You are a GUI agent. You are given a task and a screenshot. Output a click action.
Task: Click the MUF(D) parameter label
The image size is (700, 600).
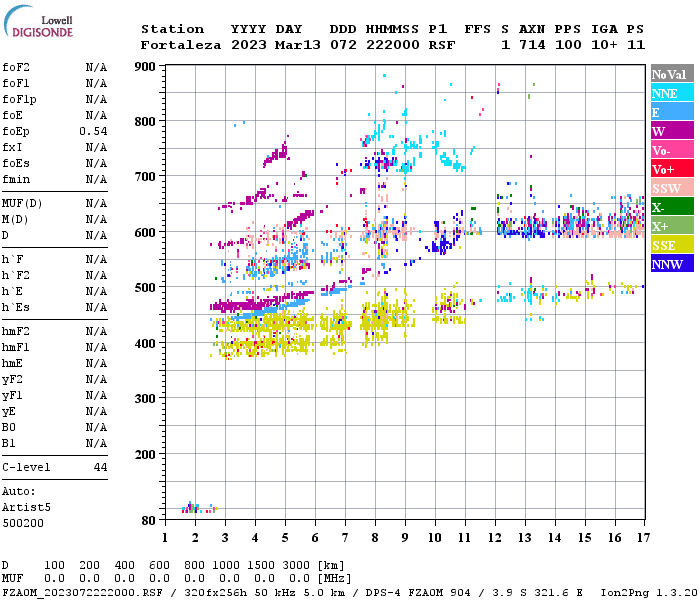pos(22,204)
